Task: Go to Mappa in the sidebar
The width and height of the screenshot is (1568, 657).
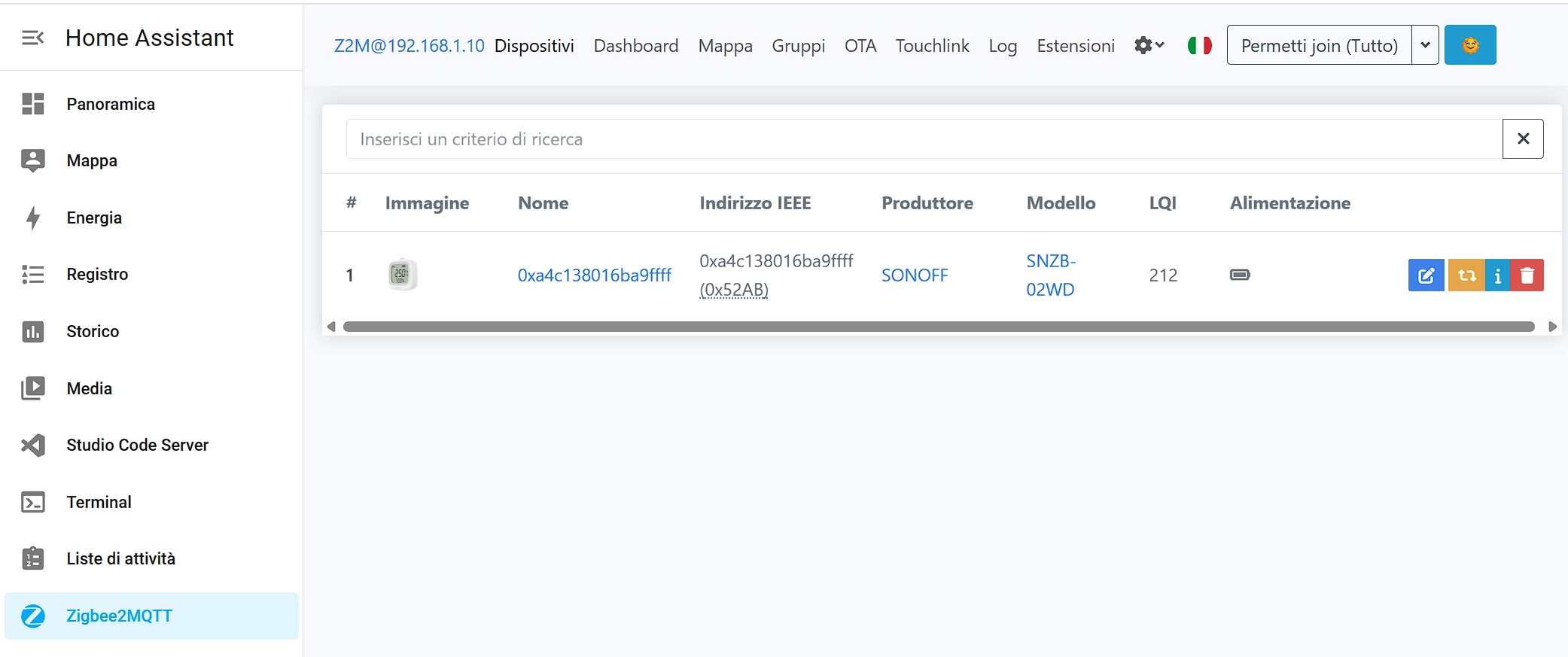Action: click(151, 160)
